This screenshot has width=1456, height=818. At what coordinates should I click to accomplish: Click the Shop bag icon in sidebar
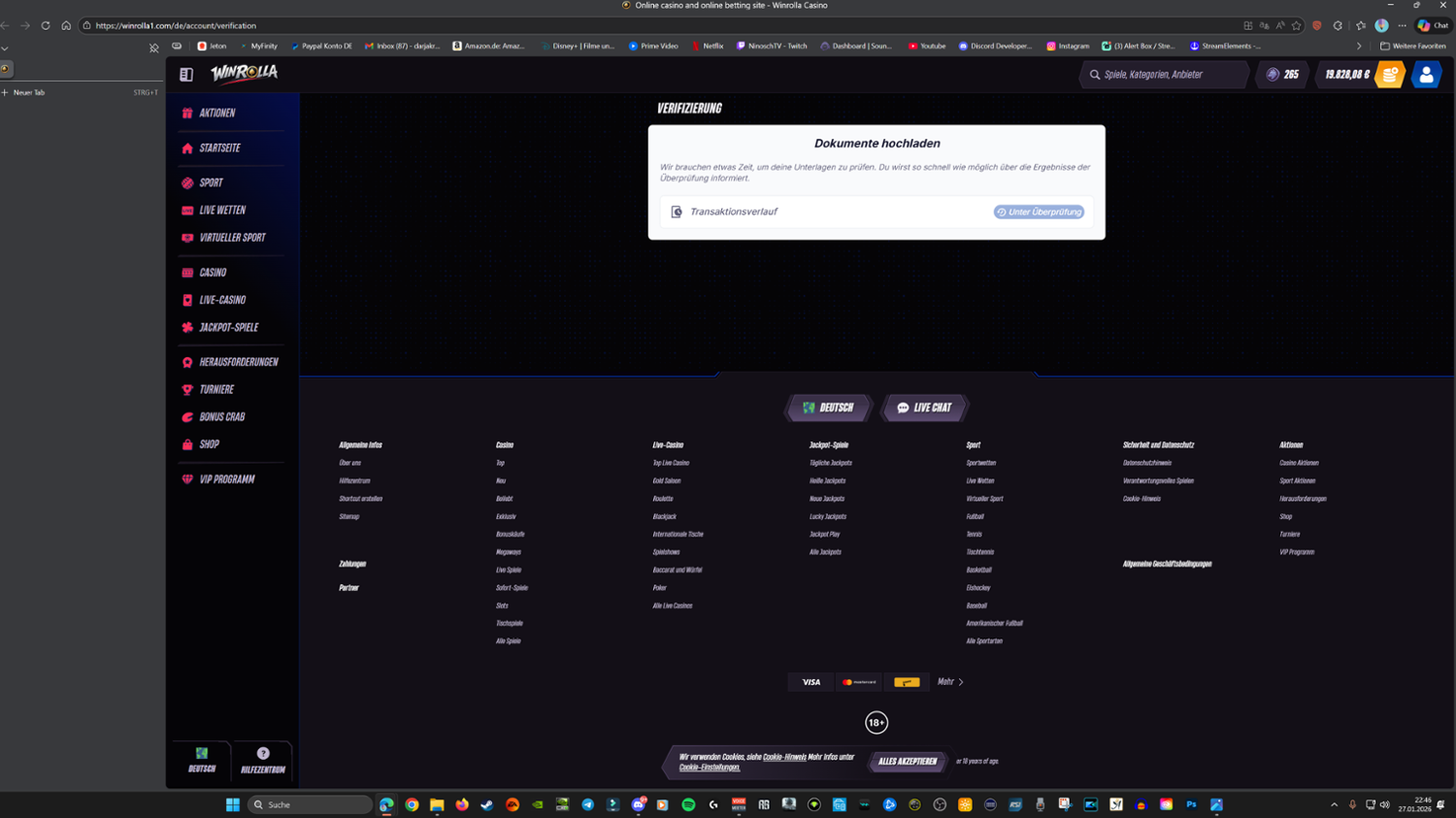[x=187, y=444]
